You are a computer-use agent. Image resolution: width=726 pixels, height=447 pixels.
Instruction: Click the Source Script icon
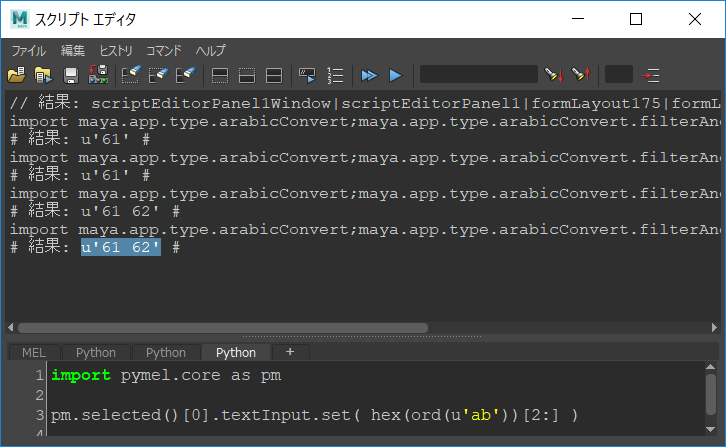(44, 75)
